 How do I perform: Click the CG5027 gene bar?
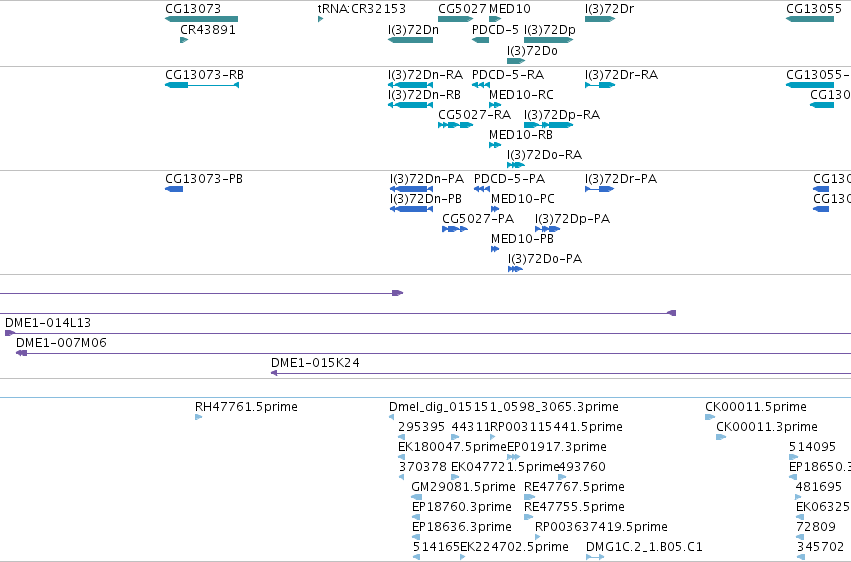coord(455,19)
